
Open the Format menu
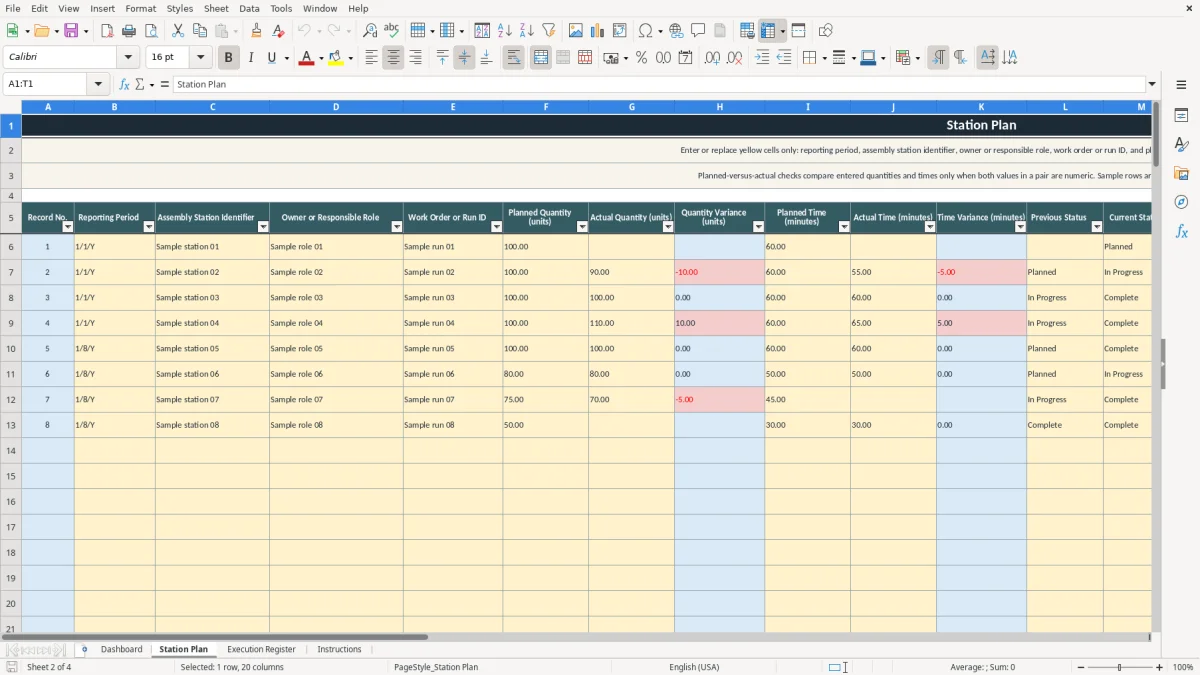(141, 8)
